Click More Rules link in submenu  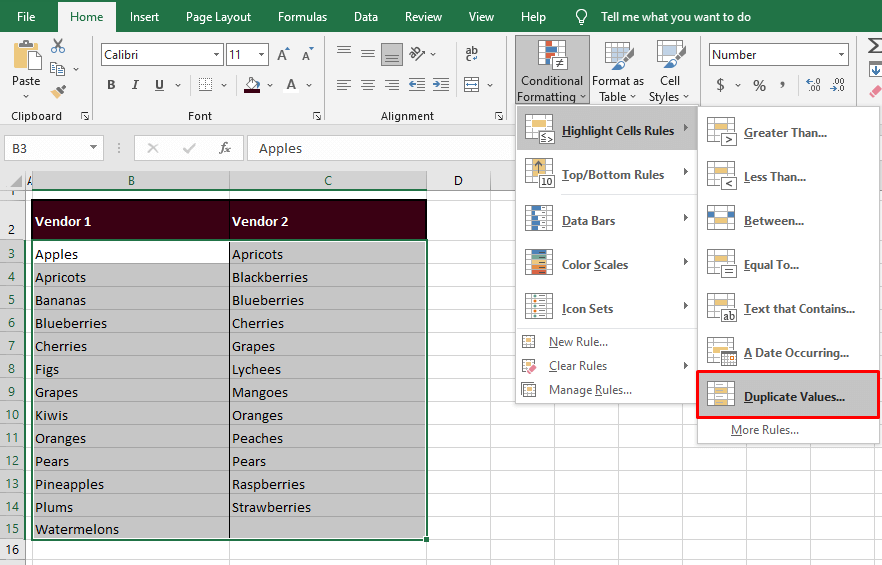764,430
